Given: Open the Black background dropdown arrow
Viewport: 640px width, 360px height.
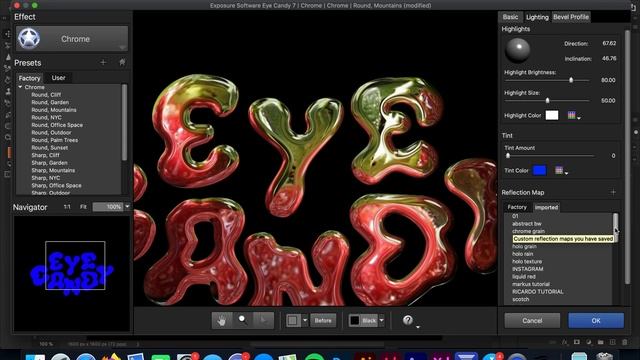Looking at the screenshot, I should tap(382, 320).
